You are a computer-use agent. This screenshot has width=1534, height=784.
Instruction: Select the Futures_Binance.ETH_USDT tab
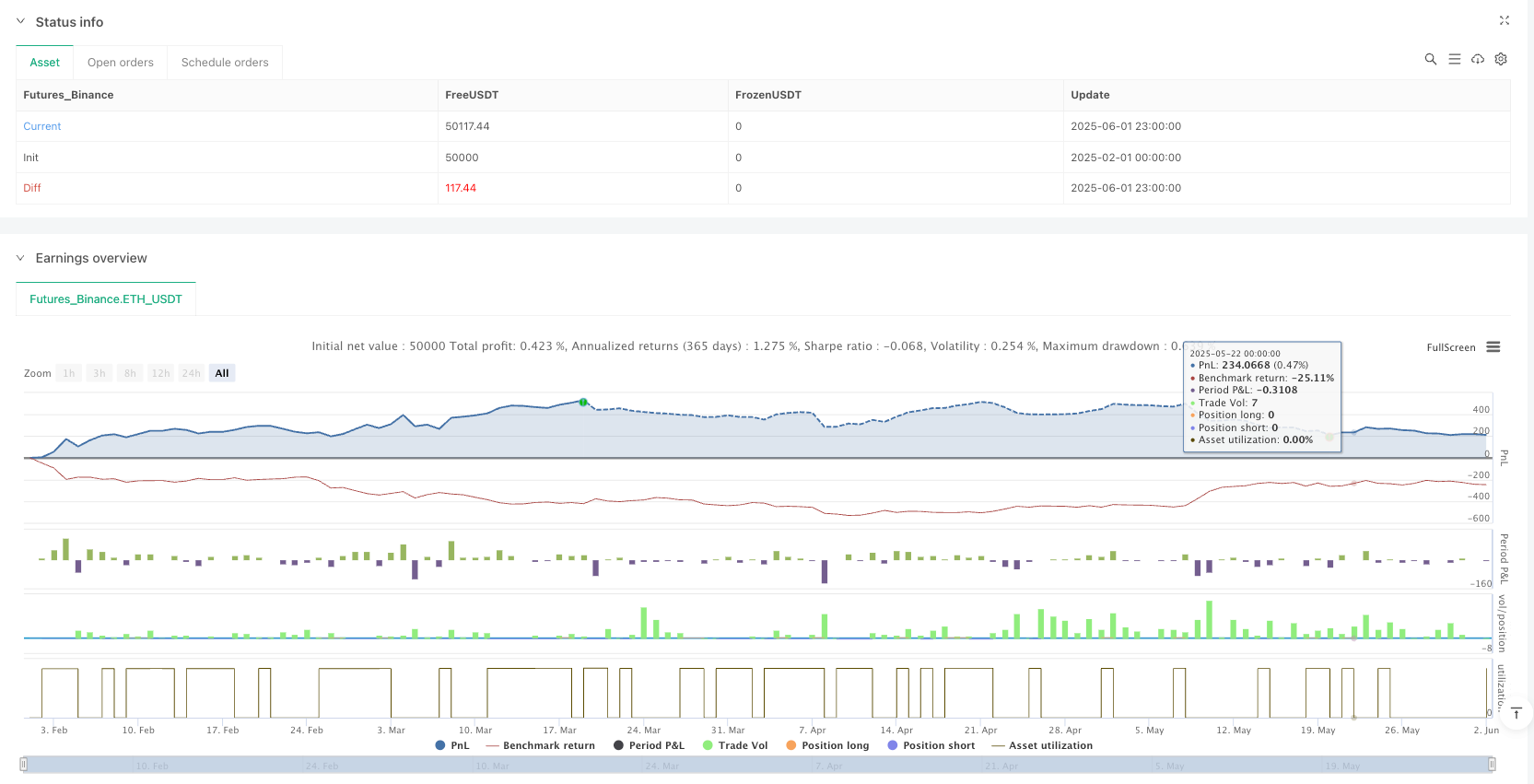106,299
